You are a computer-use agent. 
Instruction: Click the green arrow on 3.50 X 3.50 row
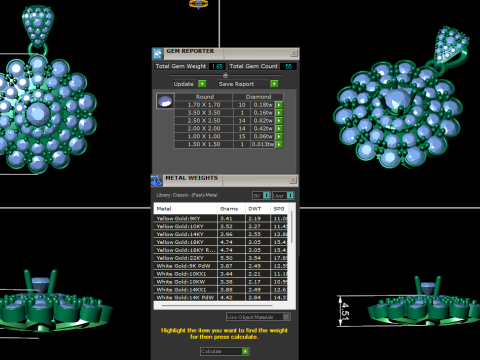pos(279,113)
